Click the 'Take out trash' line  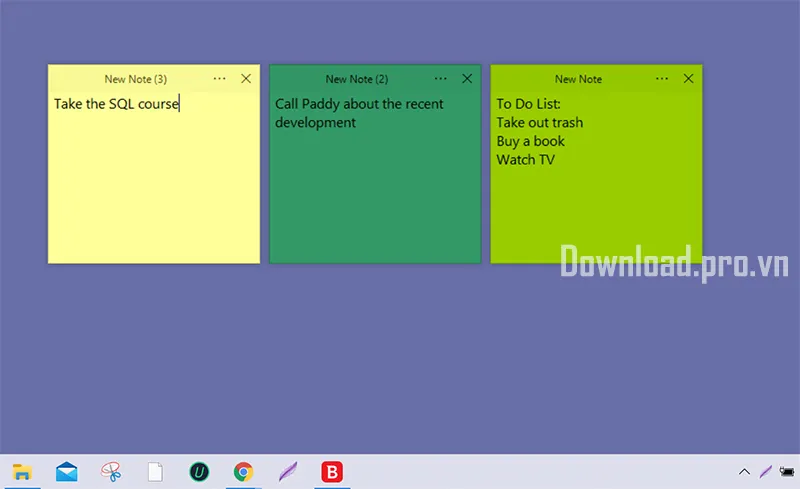(540, 123)
